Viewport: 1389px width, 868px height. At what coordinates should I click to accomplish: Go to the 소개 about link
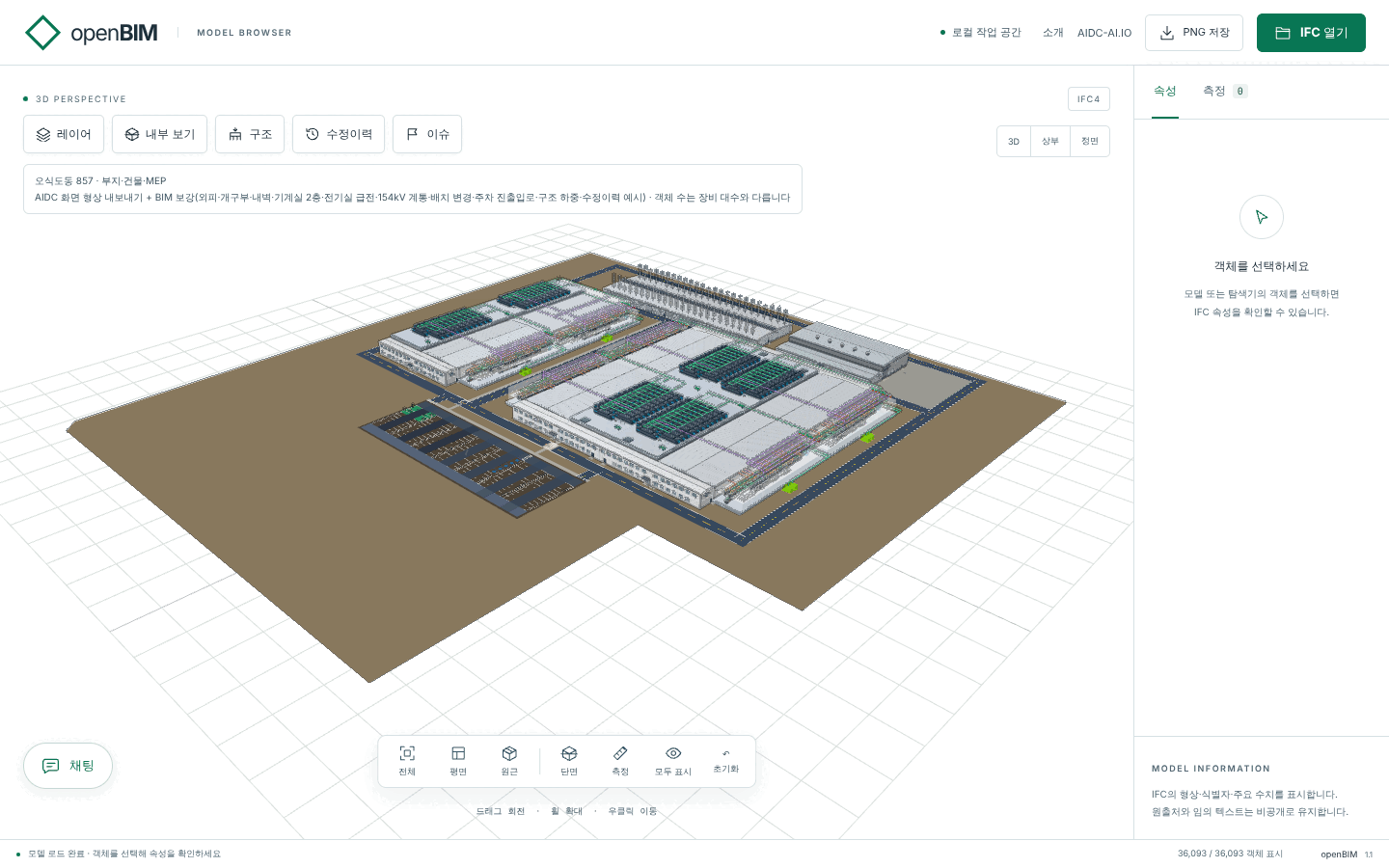[x=1053, y=33]
